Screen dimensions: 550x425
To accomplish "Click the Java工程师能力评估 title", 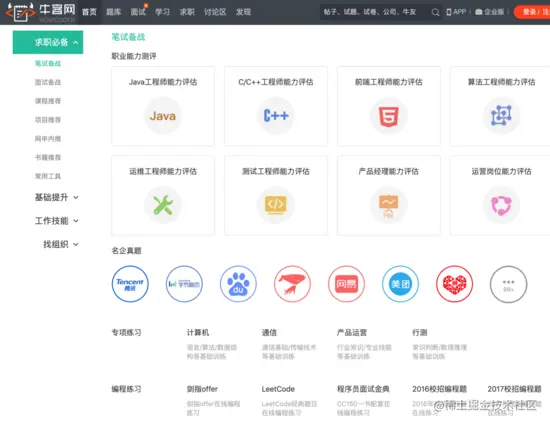I will (x=163, y=82).
